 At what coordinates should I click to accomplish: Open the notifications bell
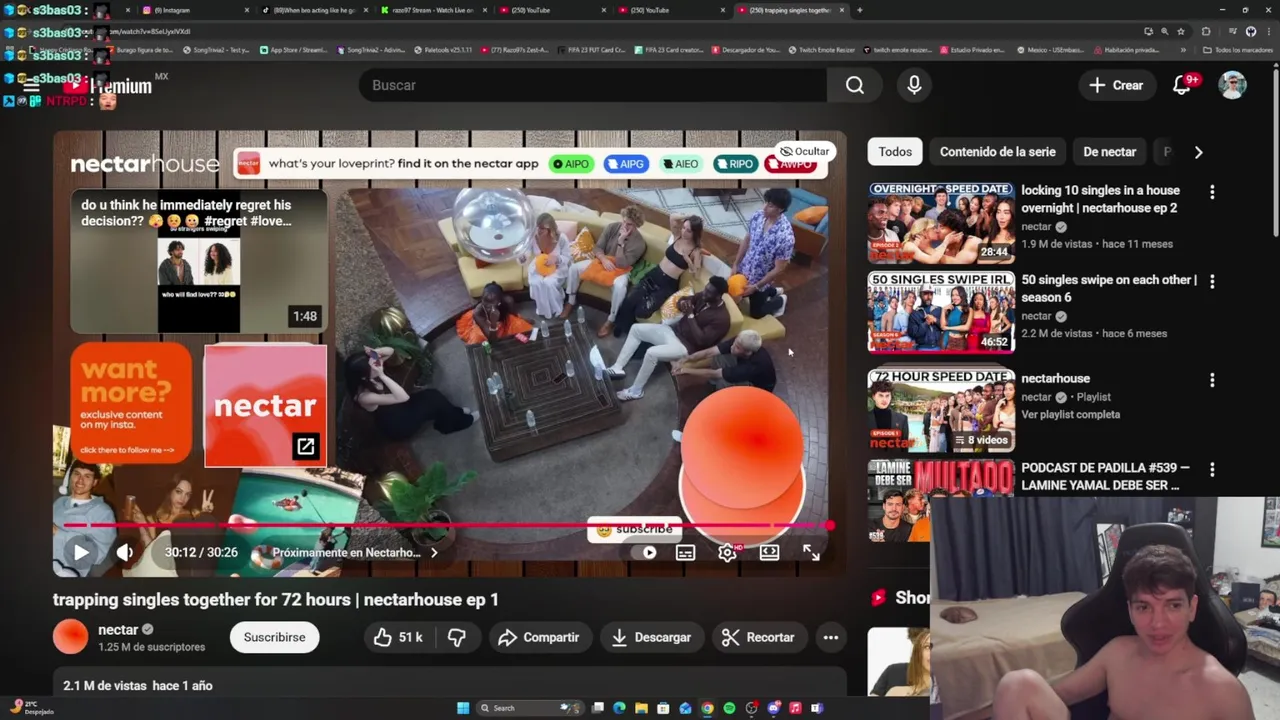(1182, 85)
